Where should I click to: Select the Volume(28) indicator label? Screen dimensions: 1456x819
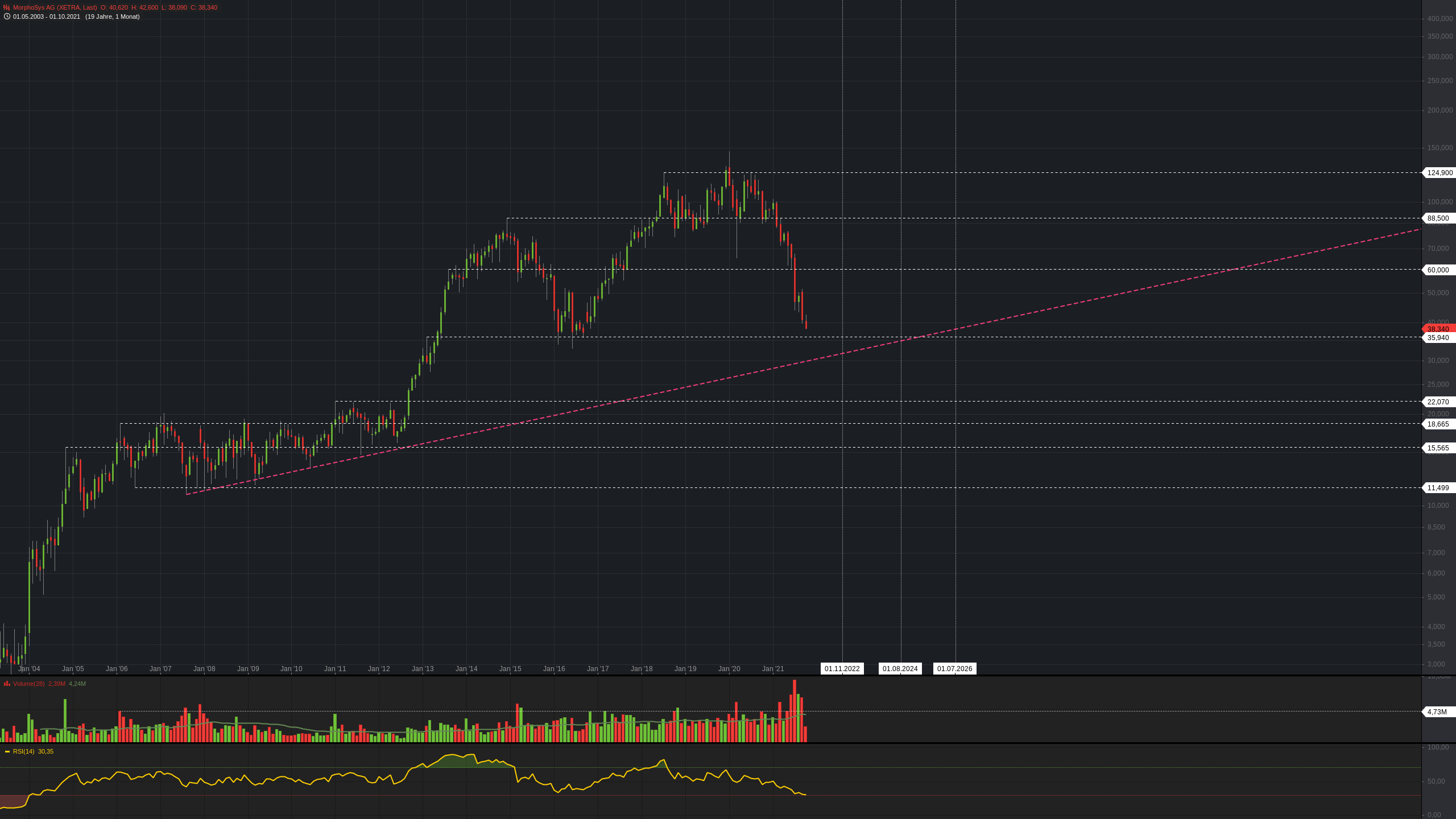pyautogui.click(x=28, y=684)
